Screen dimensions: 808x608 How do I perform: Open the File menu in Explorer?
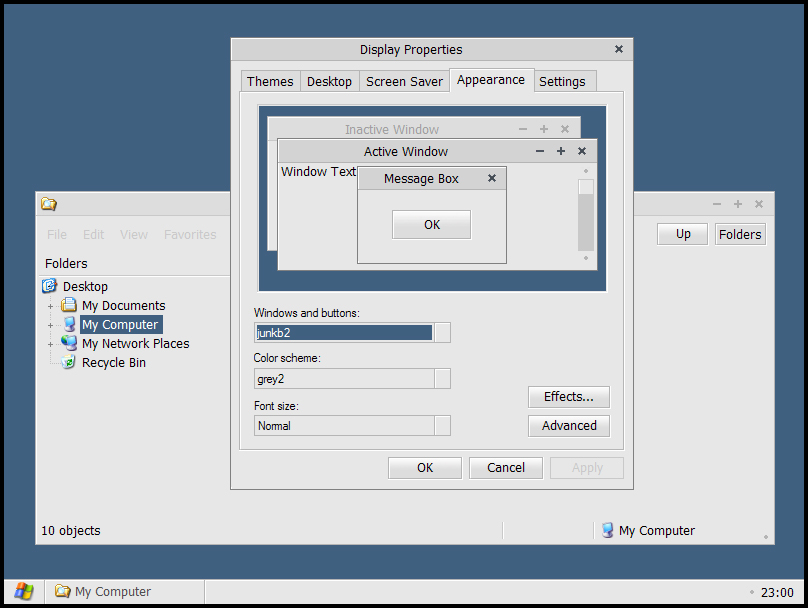click(57, 234)
